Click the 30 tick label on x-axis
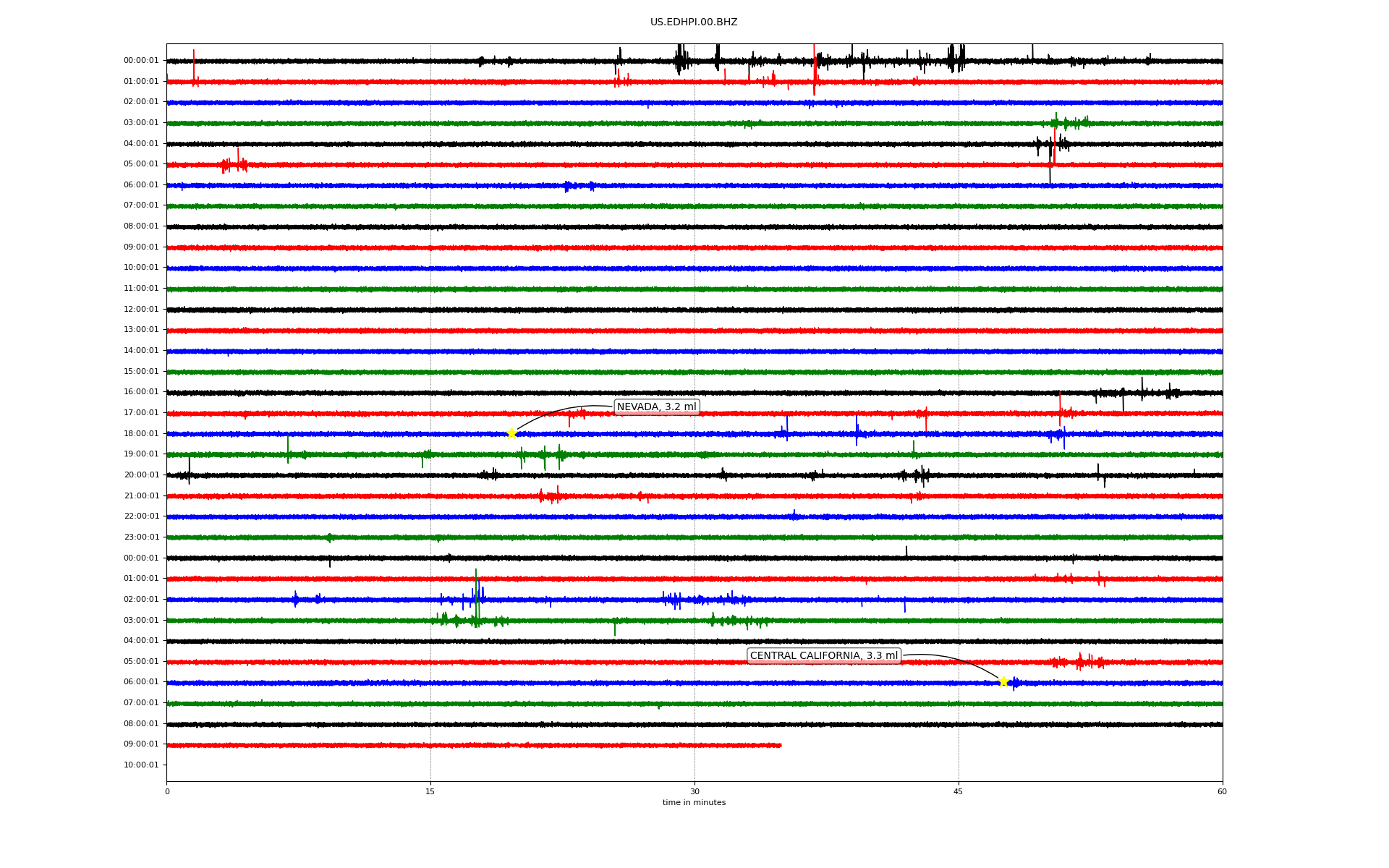This screenshot has width=1389, height=868. (694, 791)
